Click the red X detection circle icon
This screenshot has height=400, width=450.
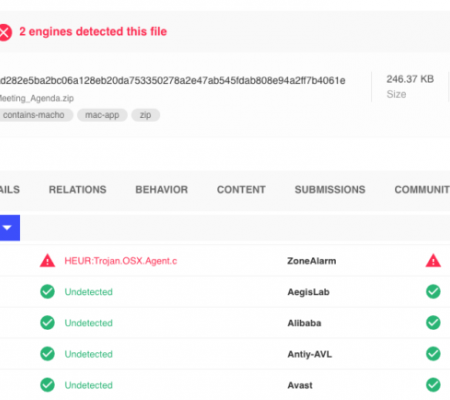click(5, 33)
